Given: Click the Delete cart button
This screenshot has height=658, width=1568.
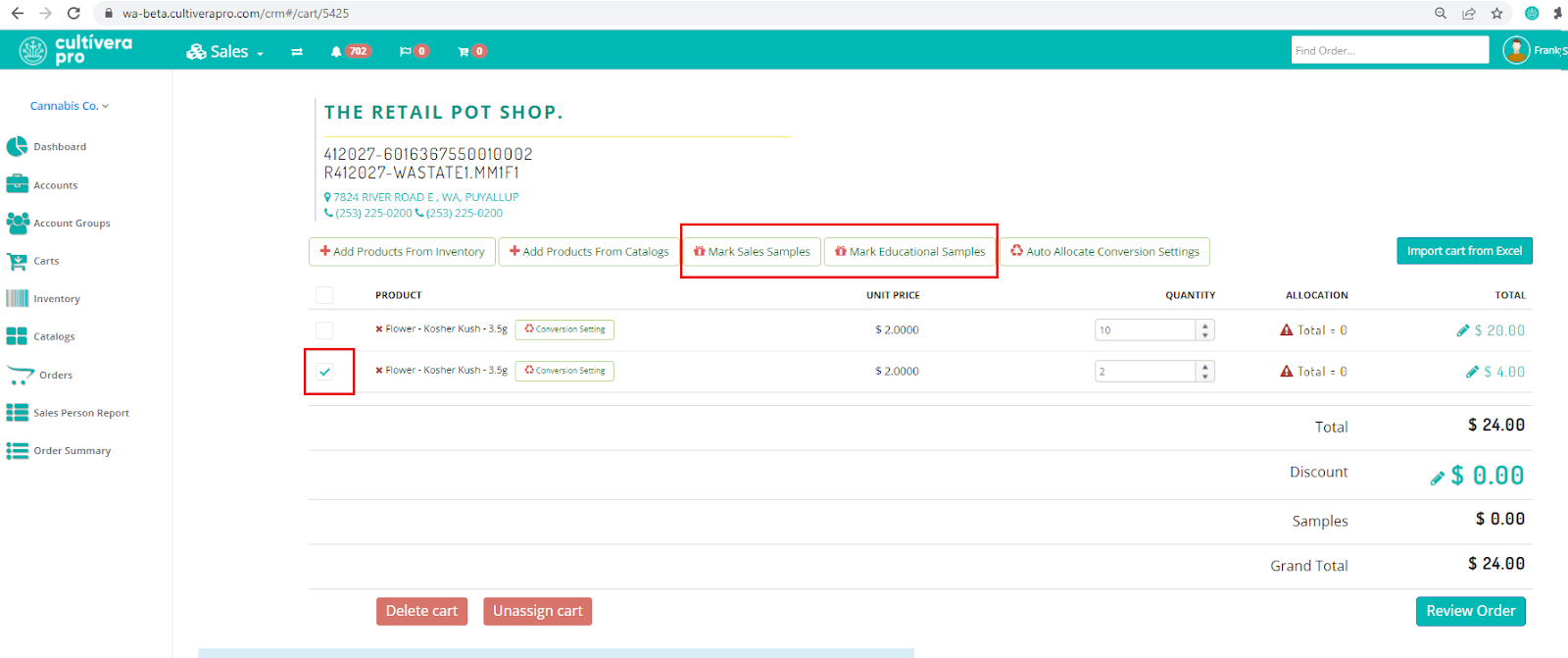Looking at the screenshot, I should pyautogui.click(x=422, y=611).
